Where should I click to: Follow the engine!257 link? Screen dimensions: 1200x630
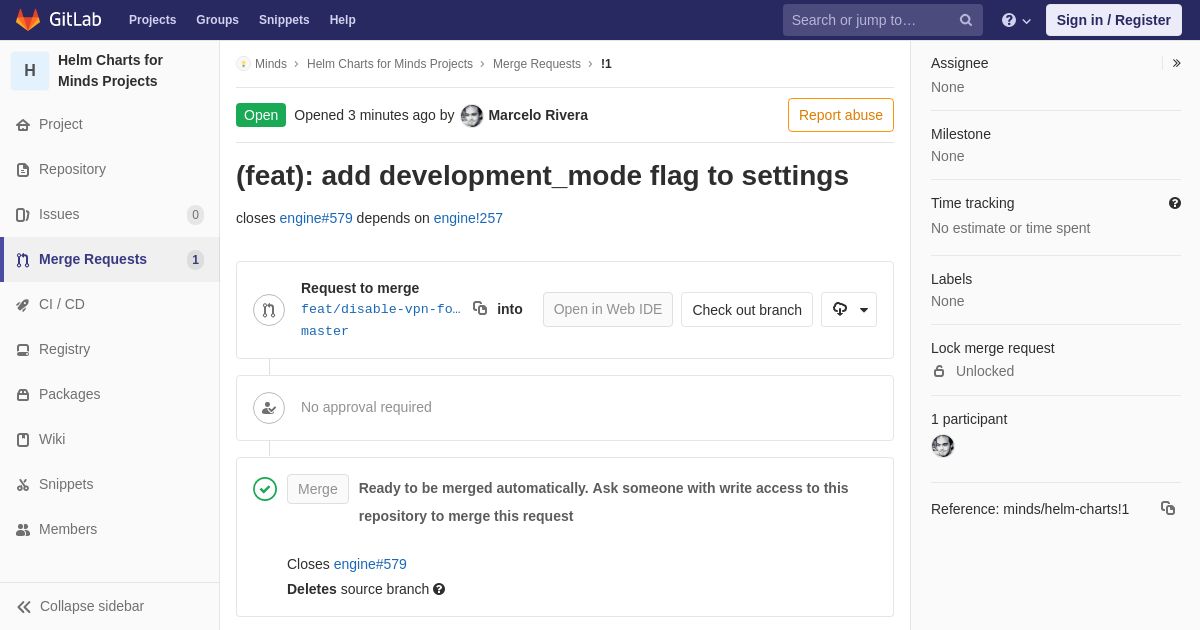(468, 218)
